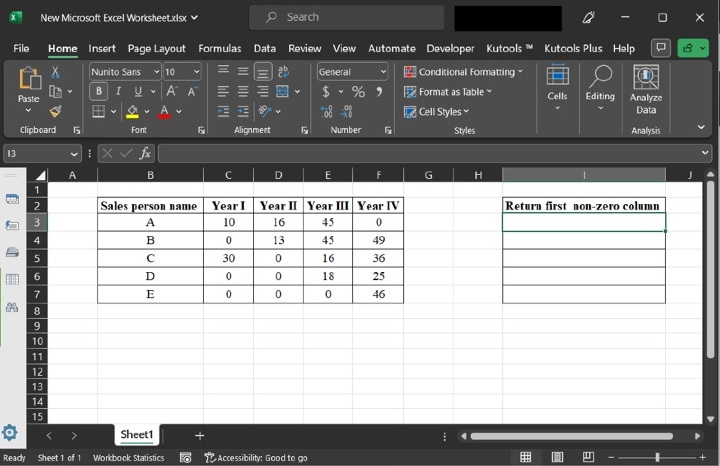Select the Format Painter brush
Image resolution: width=720 pixels, height=466 pixels.
[x=56, y=111]
